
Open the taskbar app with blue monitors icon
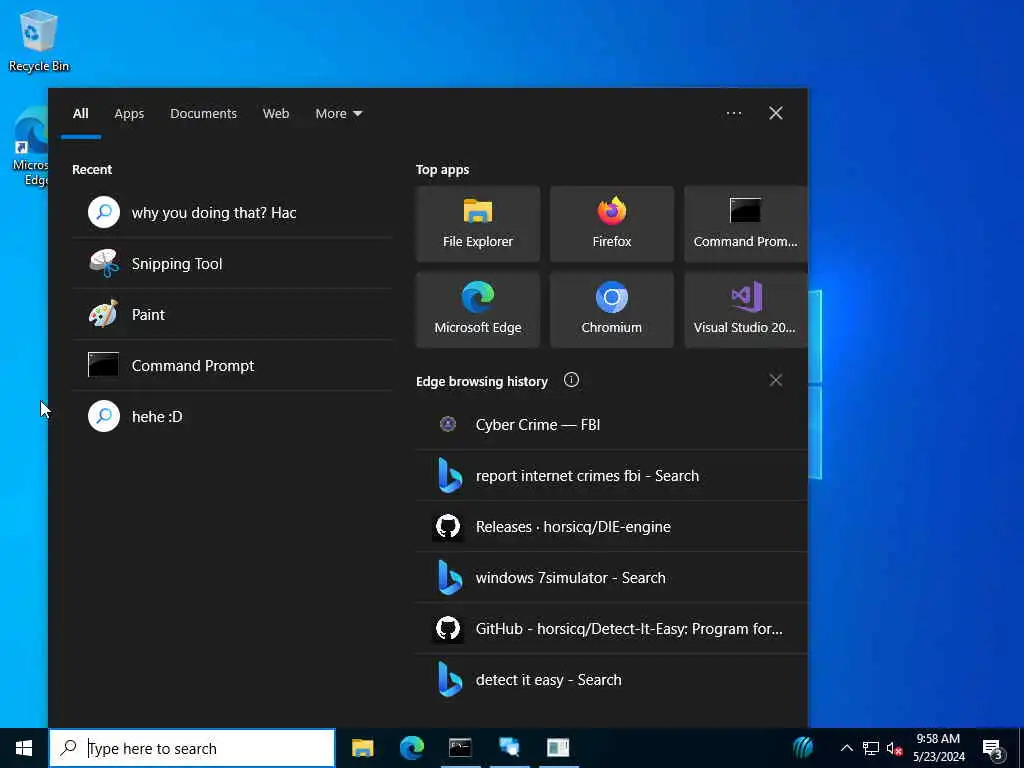[509, 748]
